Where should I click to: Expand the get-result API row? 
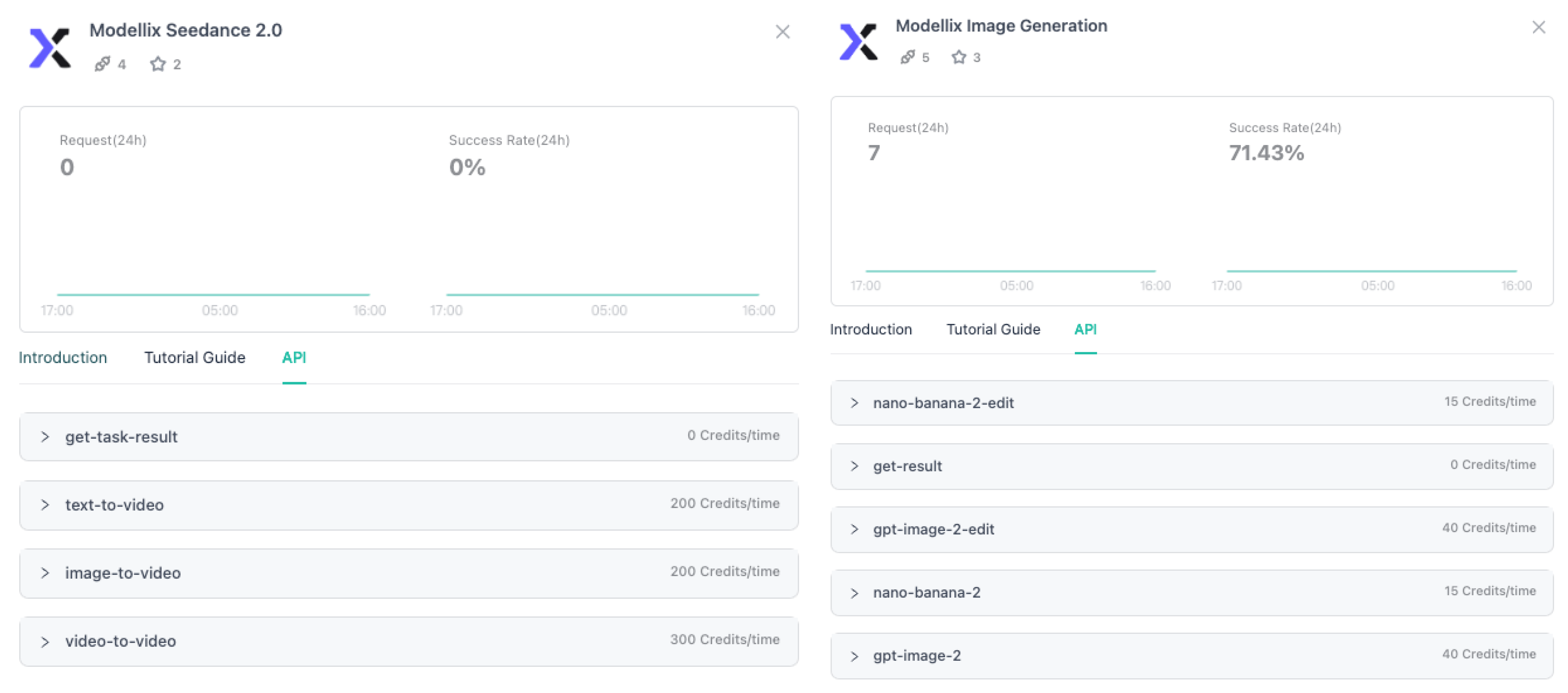1192,466
